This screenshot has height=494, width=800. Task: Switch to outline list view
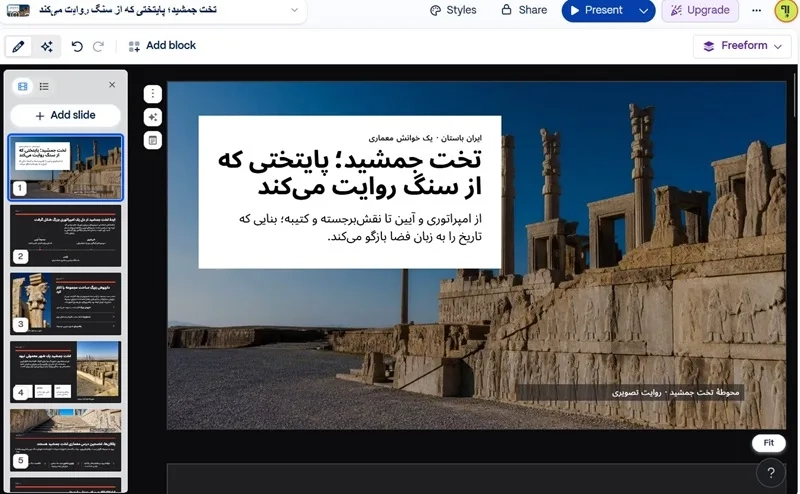[x=44, y=86]
